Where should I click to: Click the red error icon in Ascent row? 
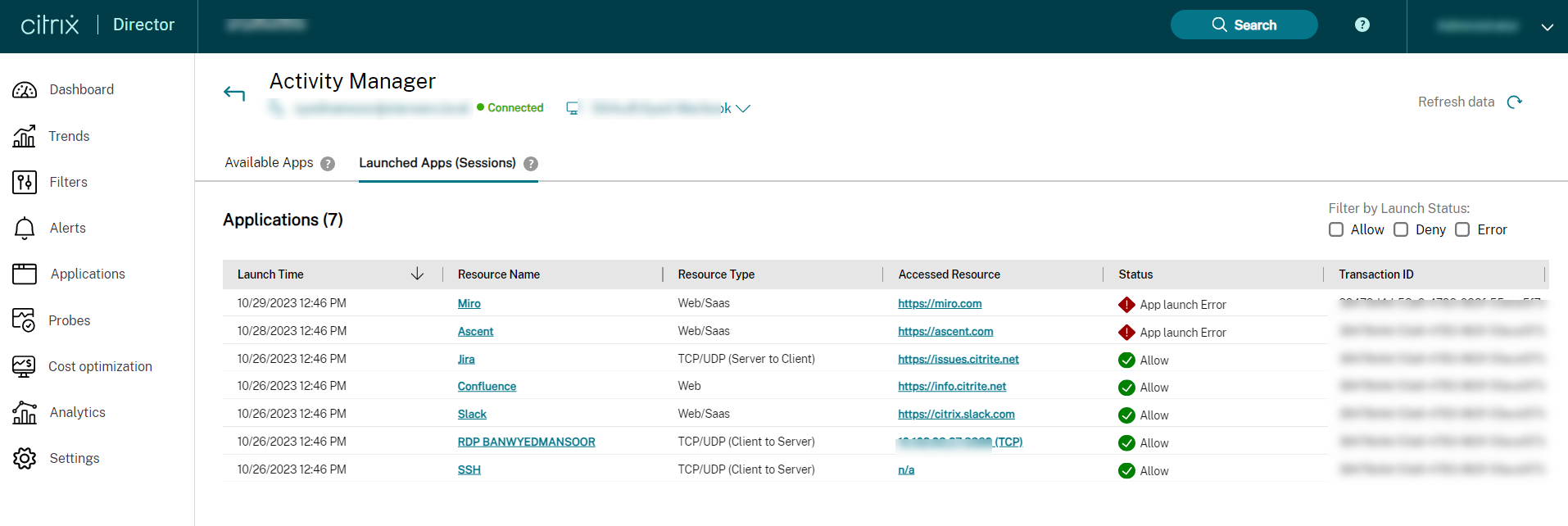[1126, 333]
